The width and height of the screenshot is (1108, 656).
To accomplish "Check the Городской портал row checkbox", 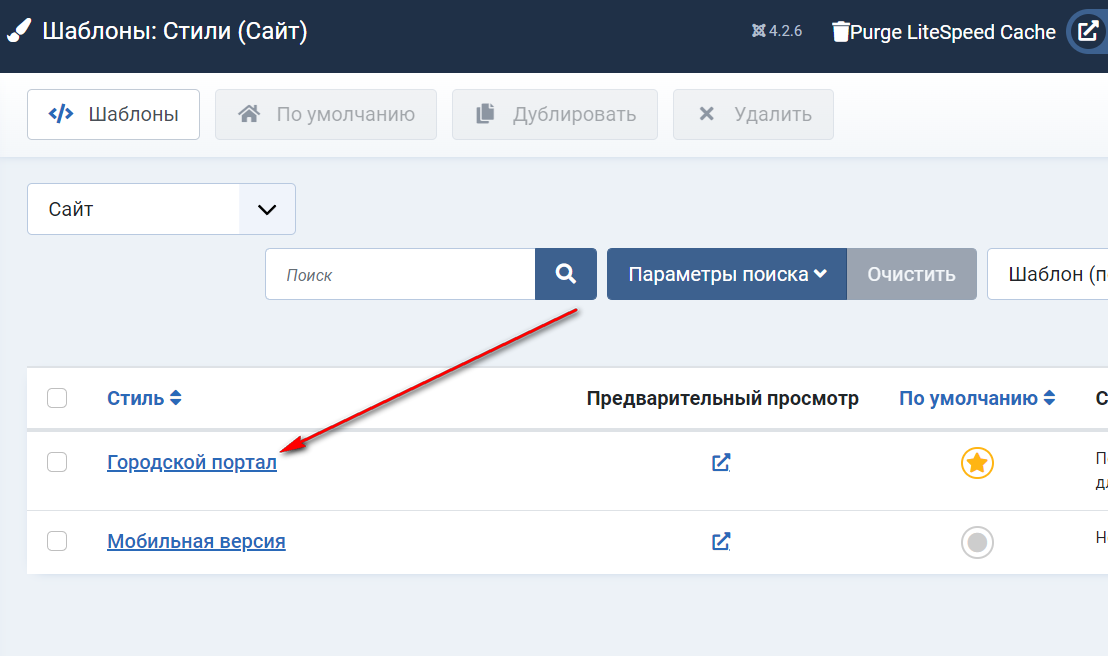I will tap(57, 462).
